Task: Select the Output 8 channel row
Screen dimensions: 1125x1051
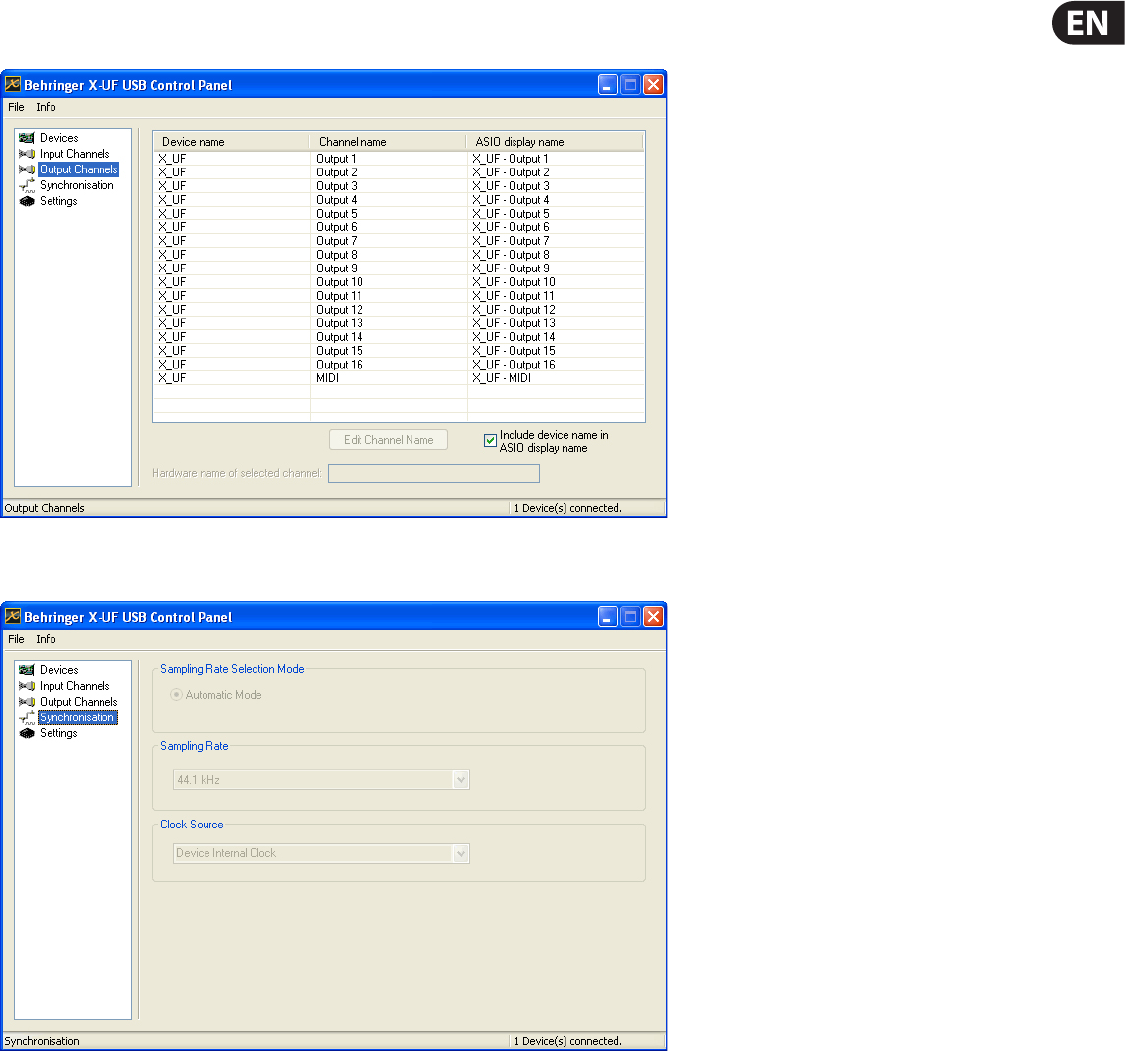Action: (x=399, y=255)
